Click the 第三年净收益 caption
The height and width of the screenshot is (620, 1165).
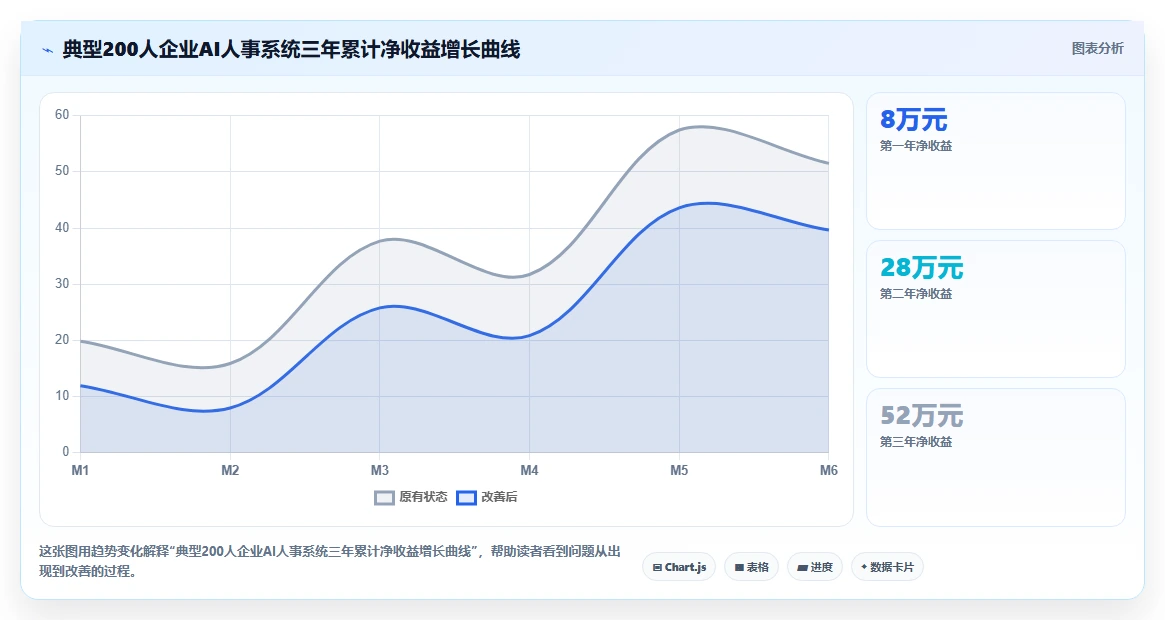(916, 442)
